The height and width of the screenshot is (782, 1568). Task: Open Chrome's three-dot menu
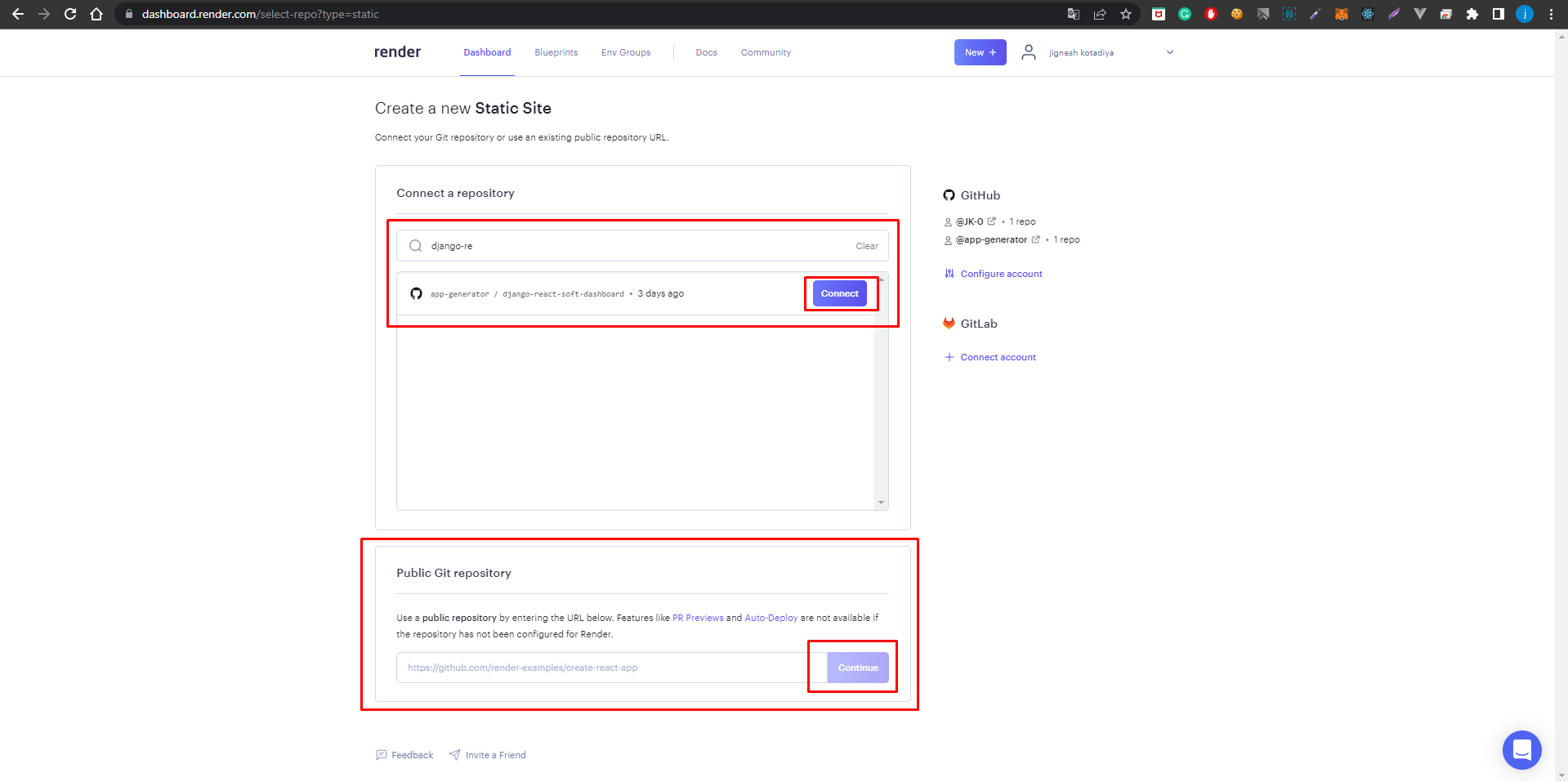click(x=1550, y=14)
